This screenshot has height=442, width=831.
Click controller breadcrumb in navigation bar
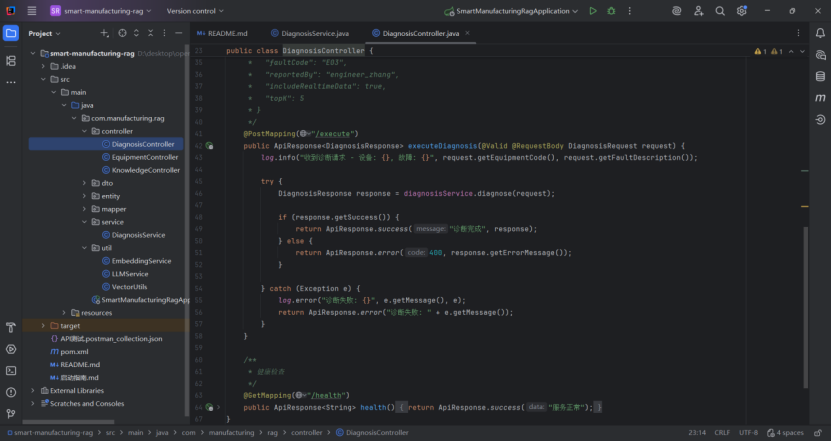coord(306,432)
